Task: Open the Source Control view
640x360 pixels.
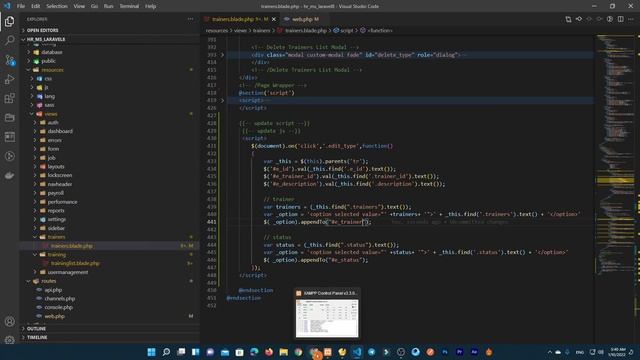Action: (9, 60)
